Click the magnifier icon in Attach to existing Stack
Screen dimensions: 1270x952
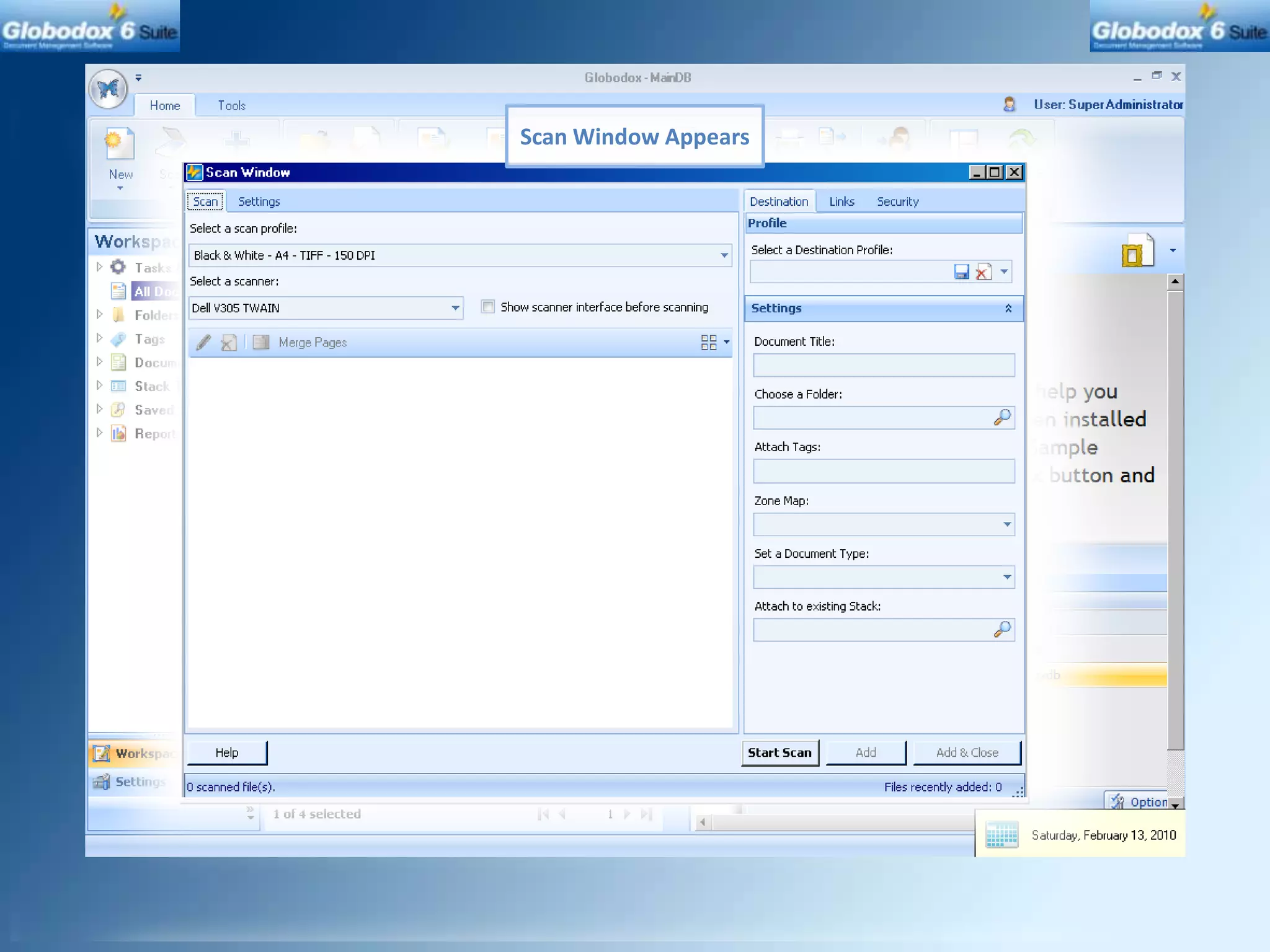(x=1002, y=630)
